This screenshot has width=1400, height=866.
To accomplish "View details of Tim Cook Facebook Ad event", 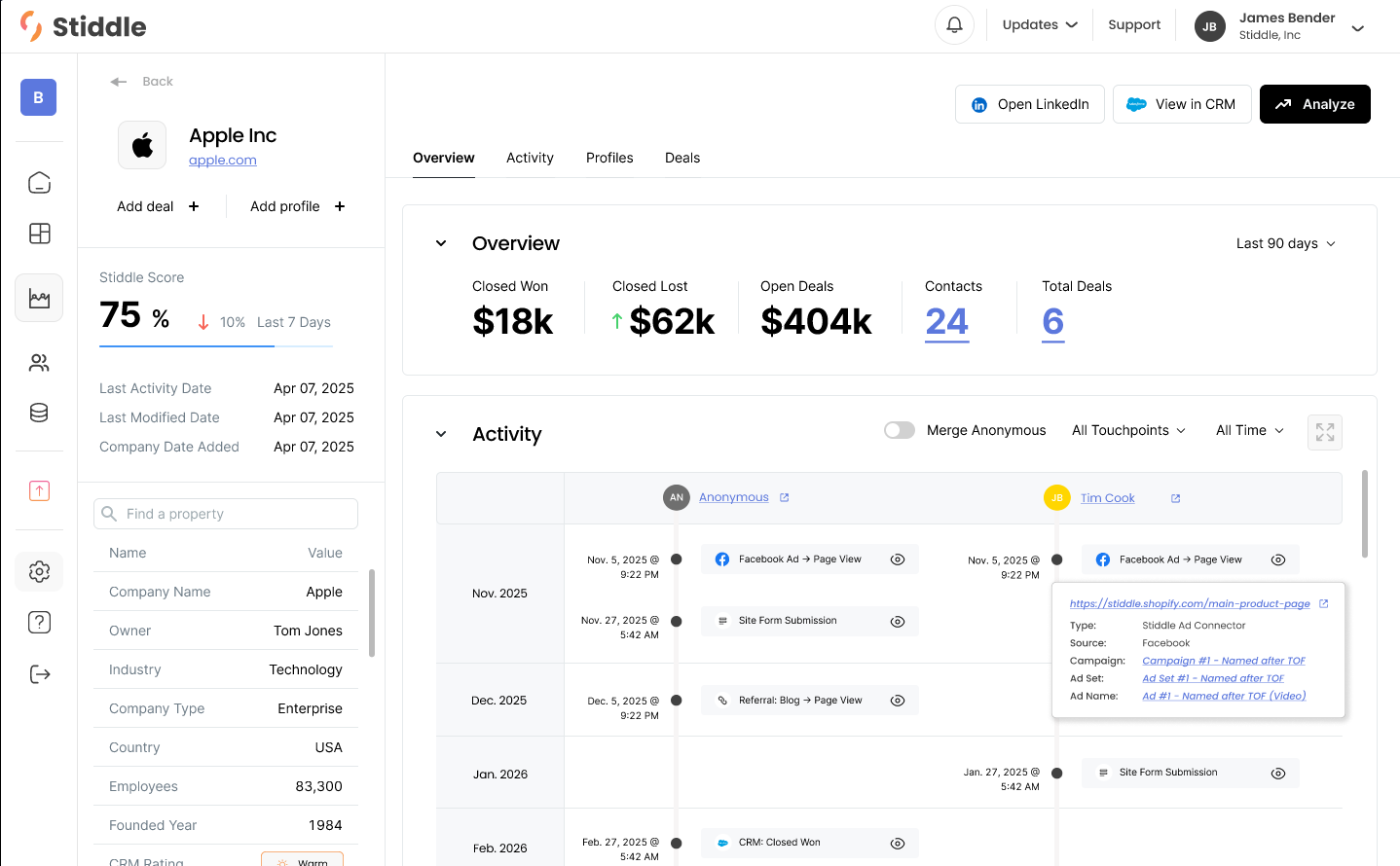I will tap(1278, 559).
